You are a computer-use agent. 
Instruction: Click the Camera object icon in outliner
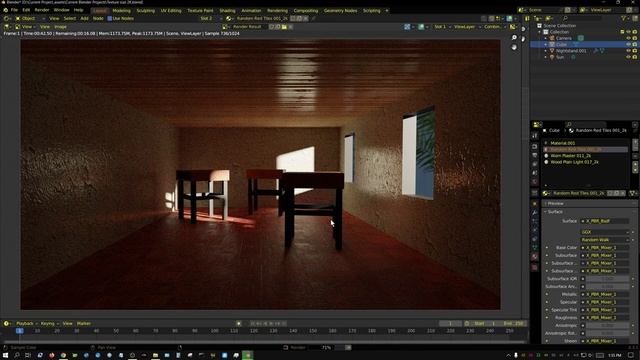coord(552,38)
